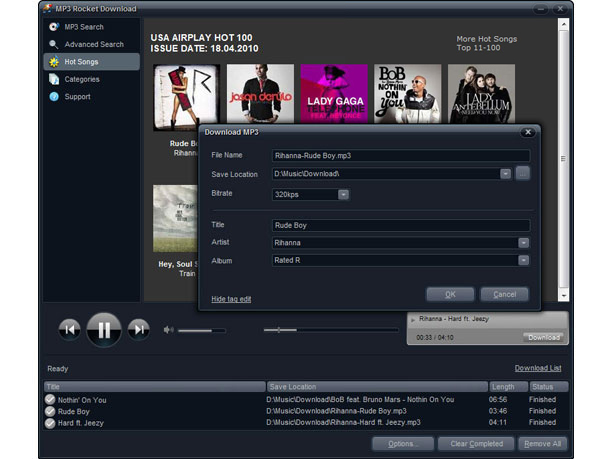Image resolution: width=612 pixels, height=459 pixels.
Task: Click the scroll down arrow of Hot Songs panel
Action: click(x=563, y=295)
